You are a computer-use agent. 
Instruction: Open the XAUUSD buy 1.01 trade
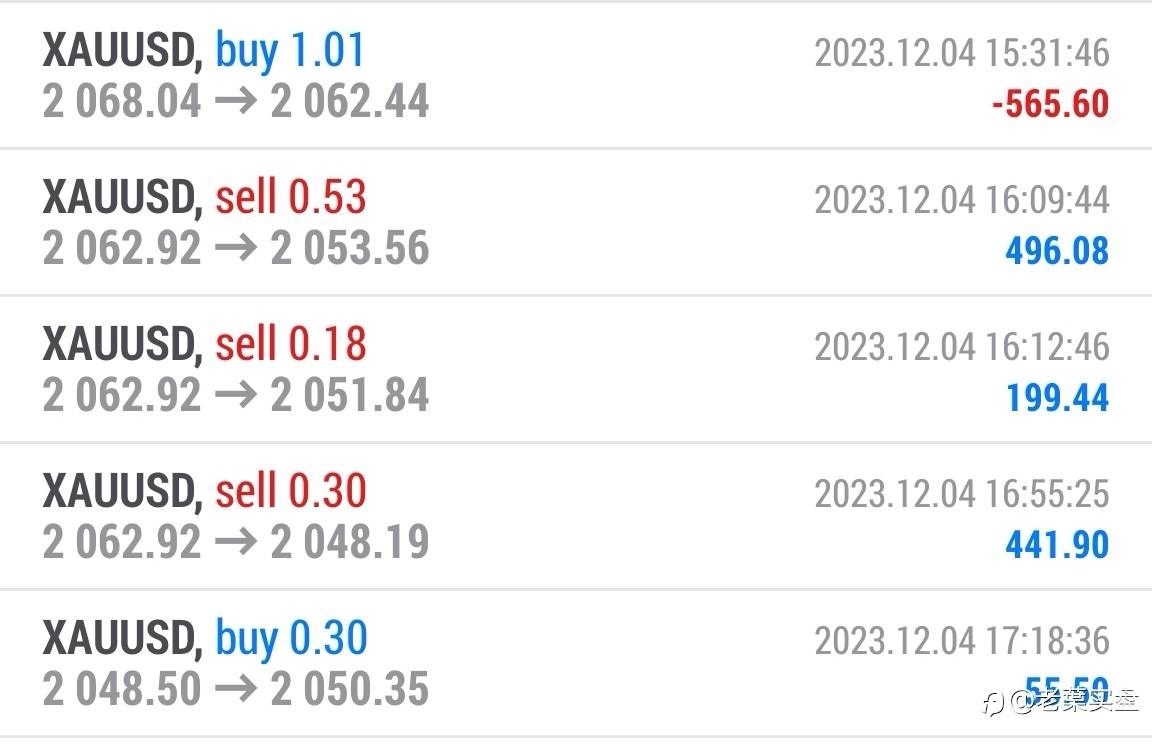[x=204, y=50]
